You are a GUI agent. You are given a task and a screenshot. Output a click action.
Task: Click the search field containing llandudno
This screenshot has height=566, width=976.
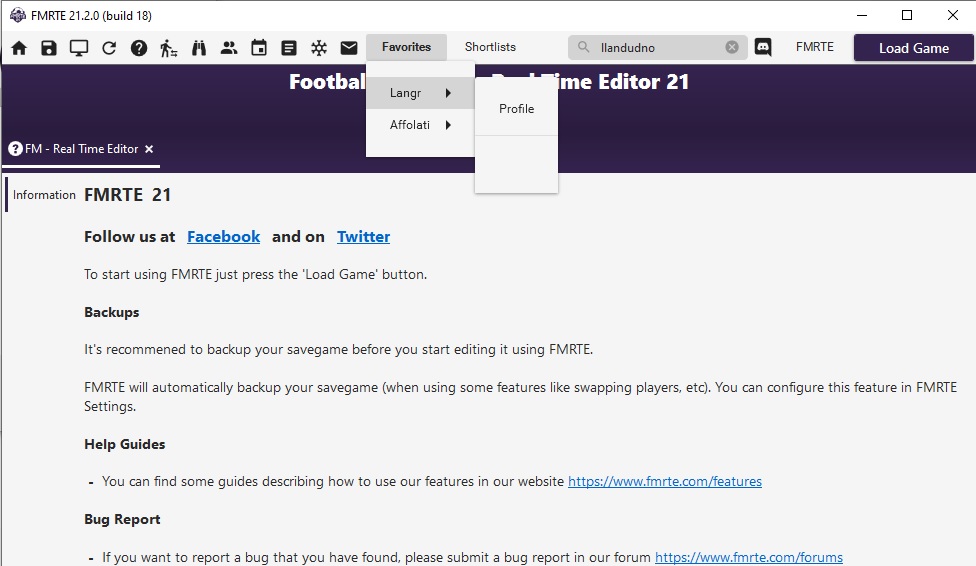coord(655,47)
